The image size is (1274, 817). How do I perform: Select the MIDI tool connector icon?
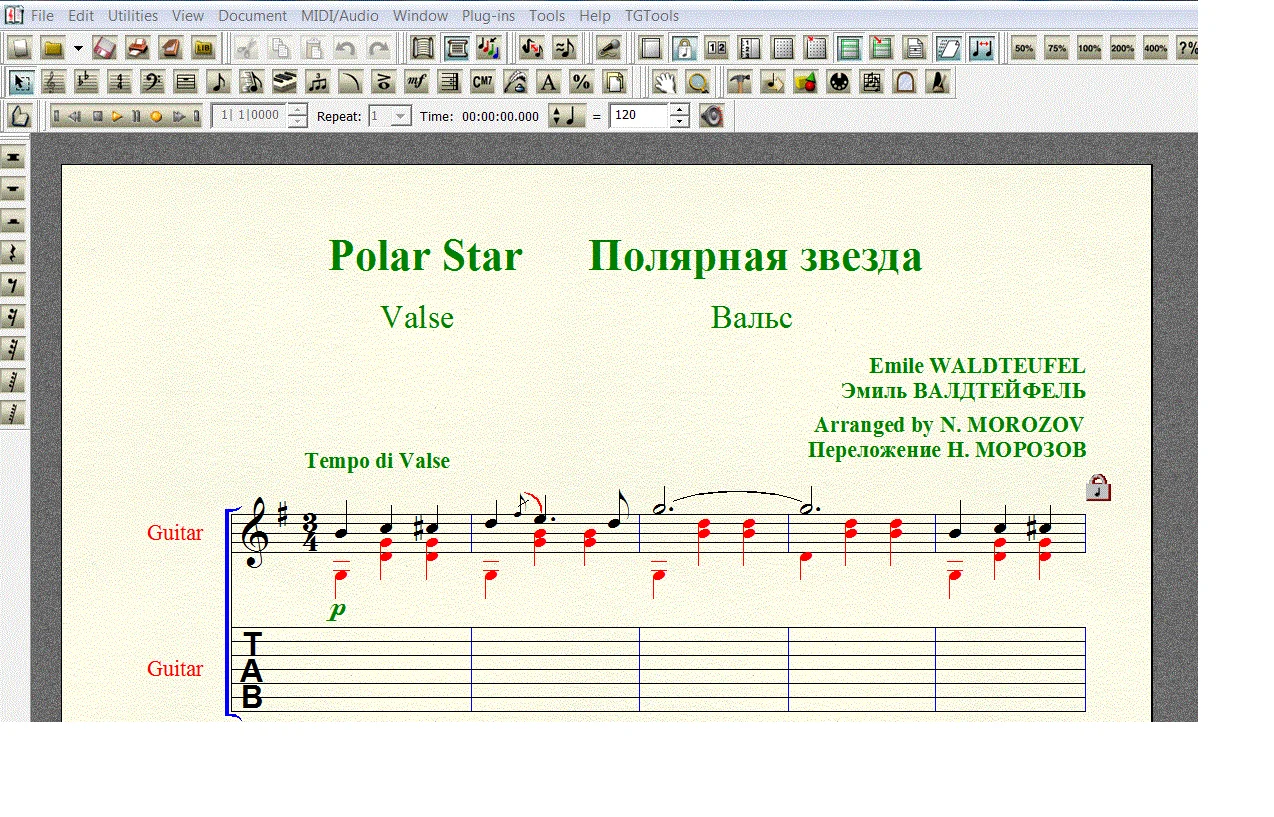(x=839, y=81)
